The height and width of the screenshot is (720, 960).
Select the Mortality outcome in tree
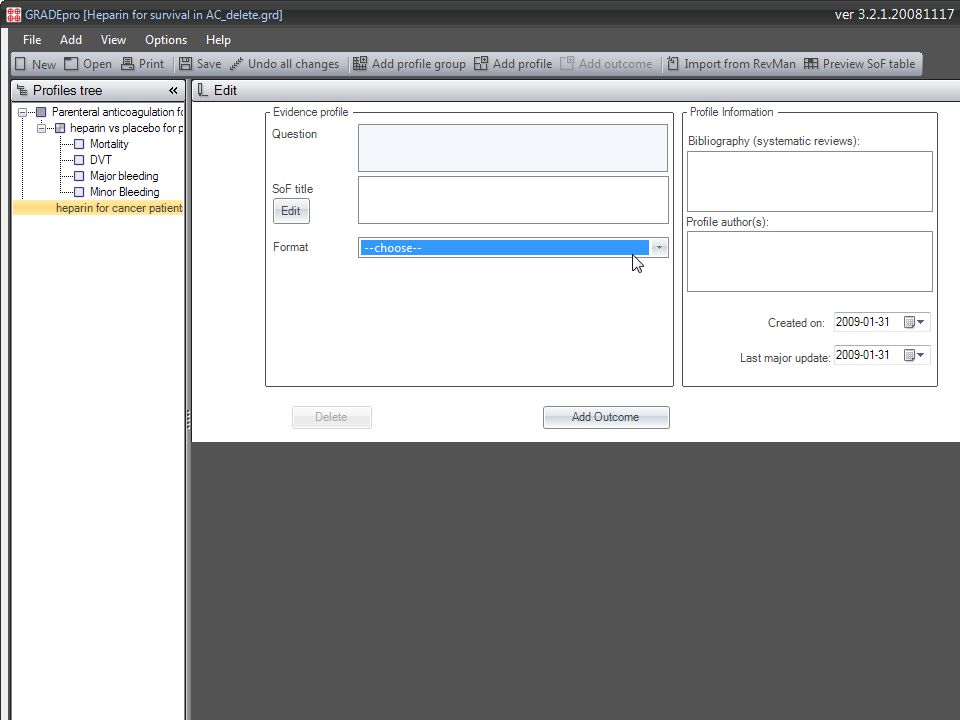[109, 144]
